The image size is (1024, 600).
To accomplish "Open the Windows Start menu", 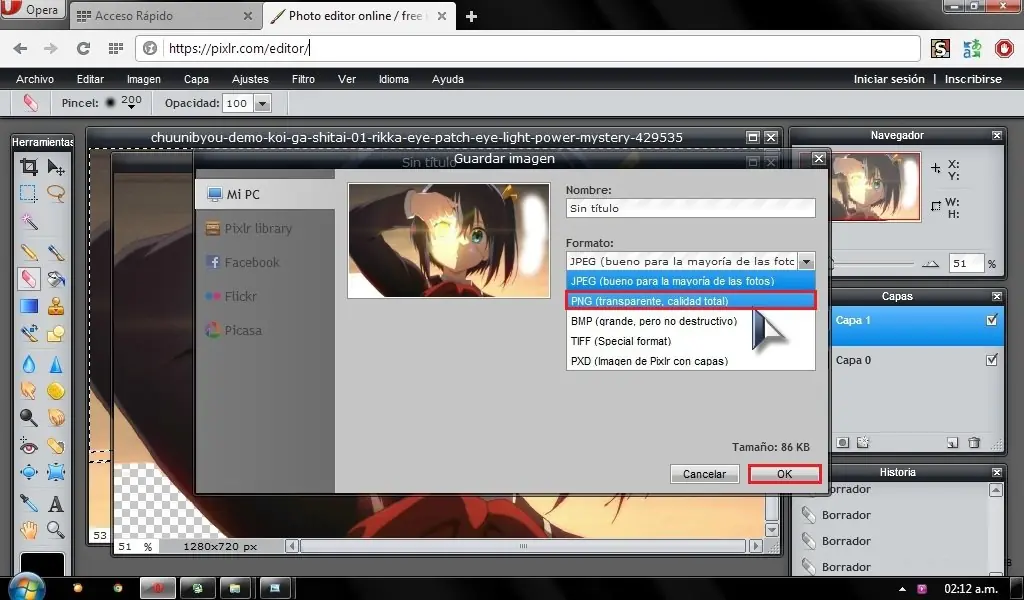I will [x=26, y=587].
